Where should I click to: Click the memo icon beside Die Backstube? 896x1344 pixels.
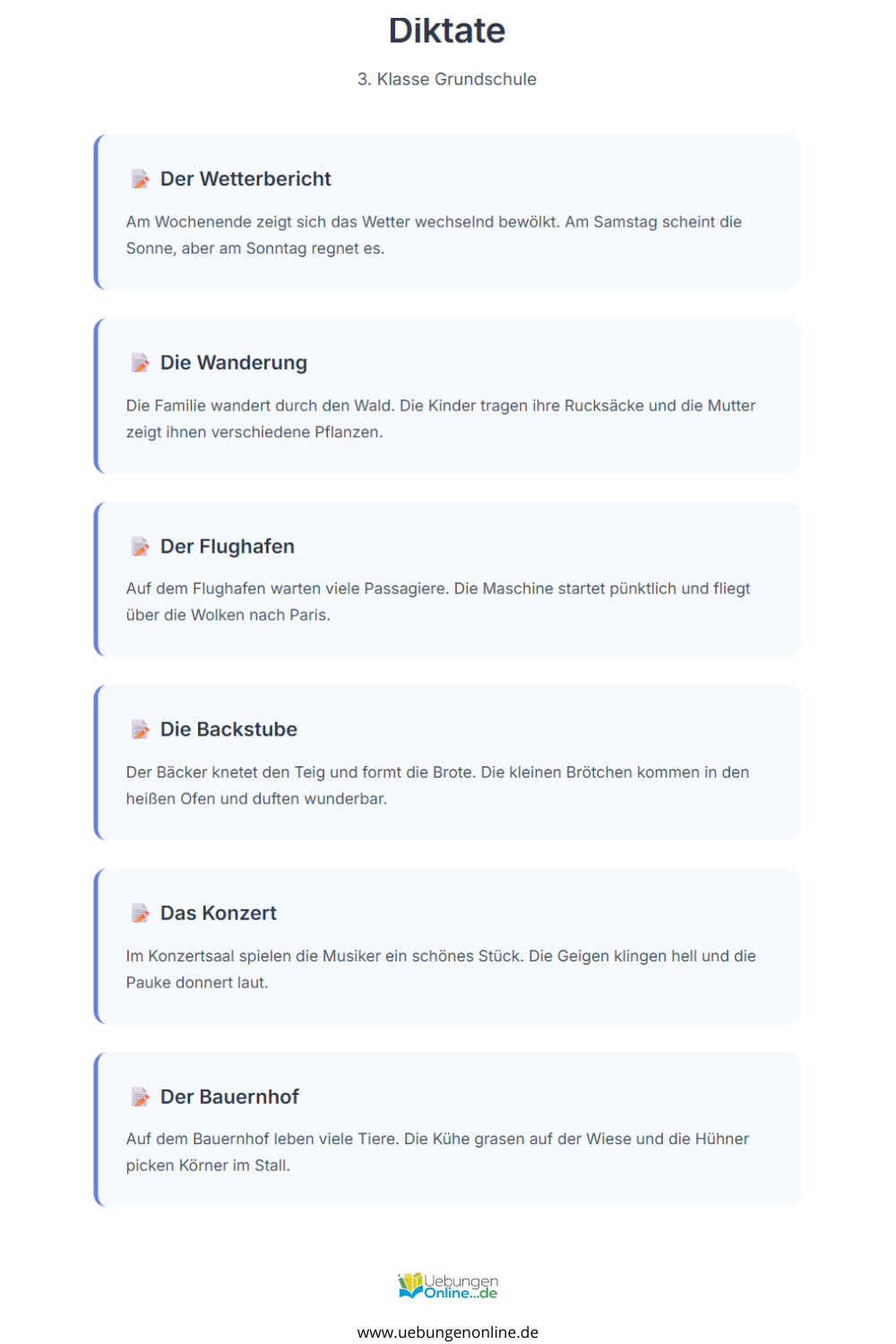point(141,729)
